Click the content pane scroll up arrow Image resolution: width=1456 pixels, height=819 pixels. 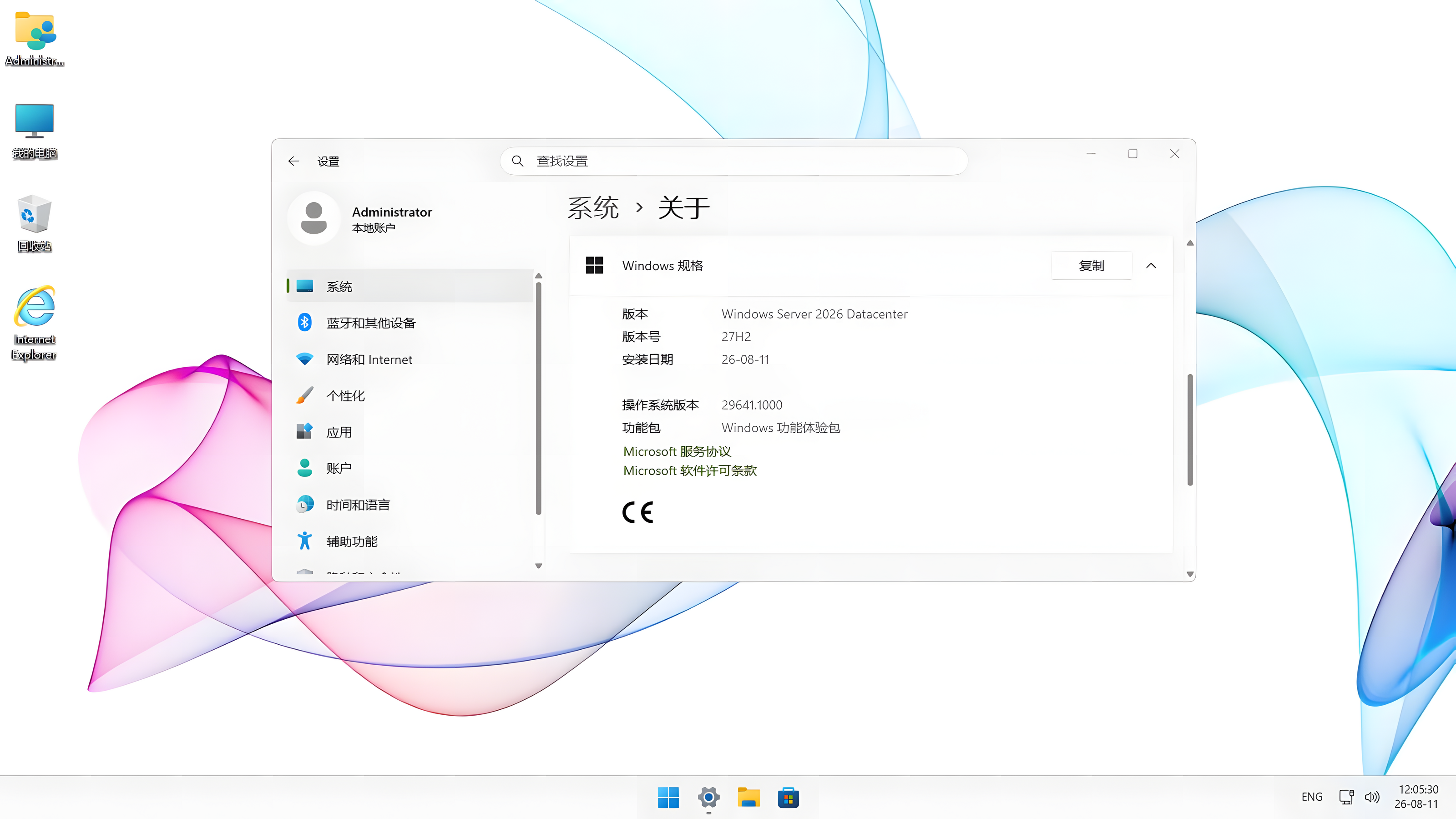(1190, 243)
